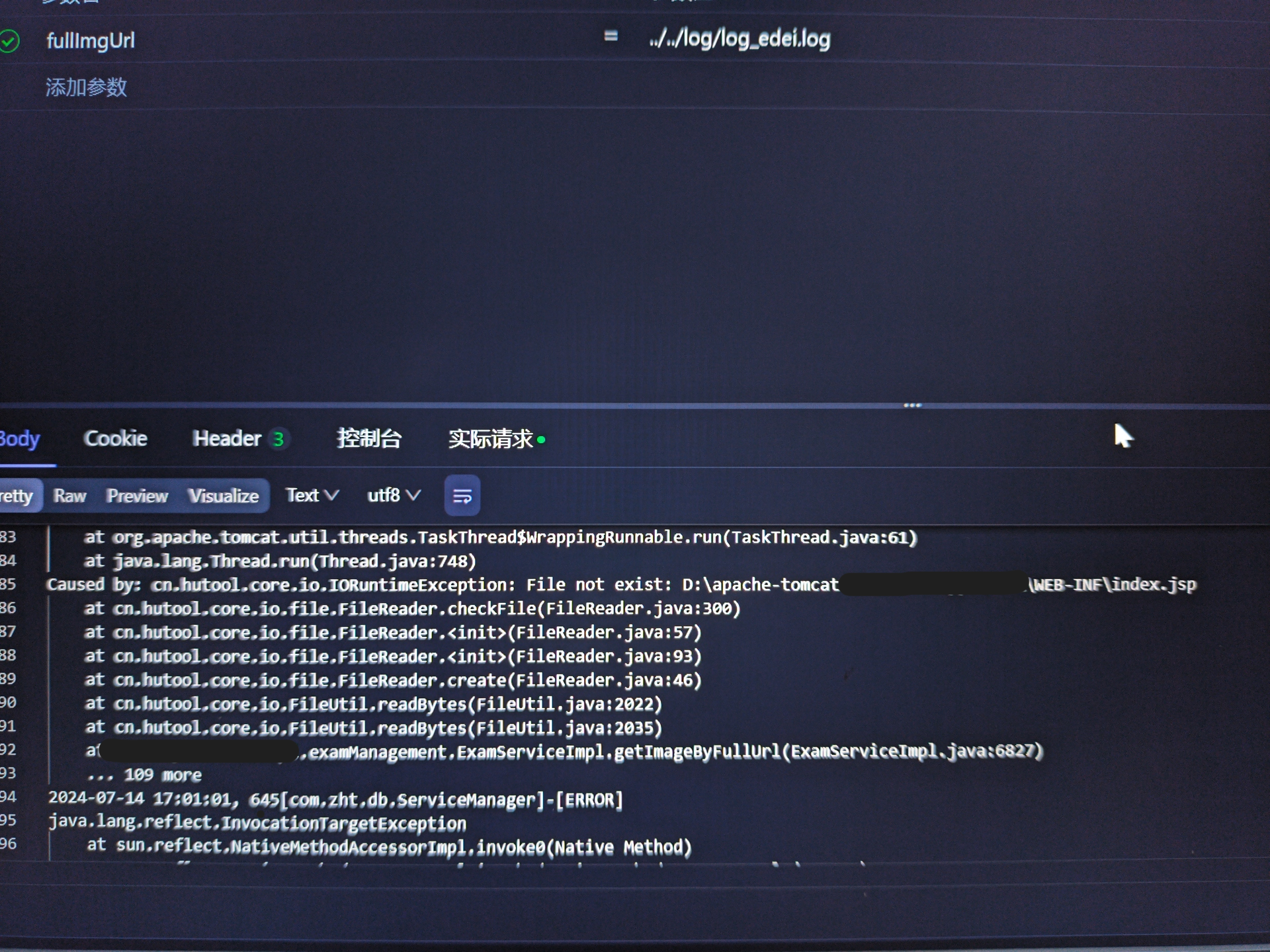
Task: Select the Raw view mode
Action: click(x=69, y=496)
